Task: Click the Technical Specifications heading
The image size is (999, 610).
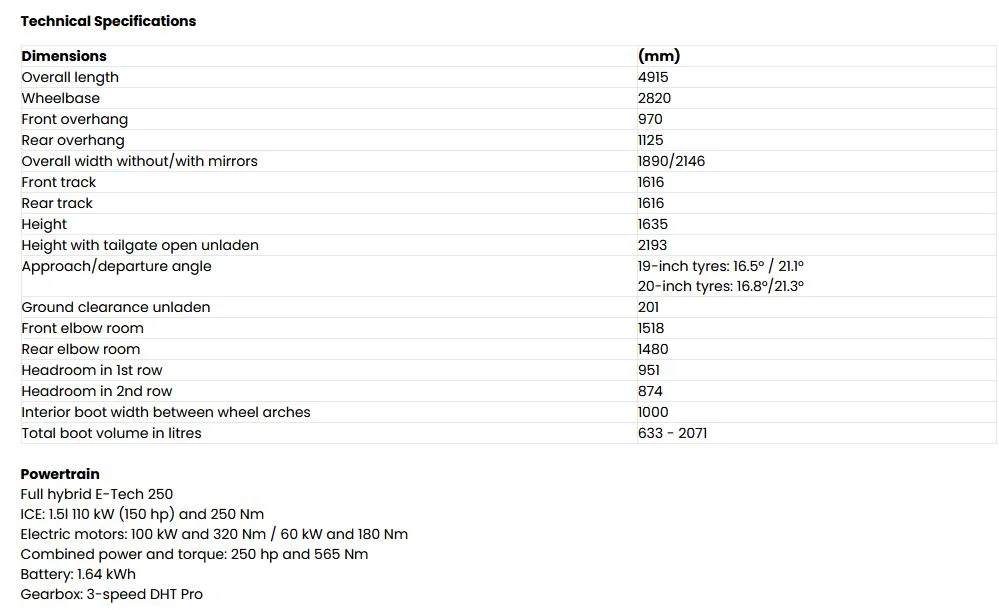Action: (108, 21)
